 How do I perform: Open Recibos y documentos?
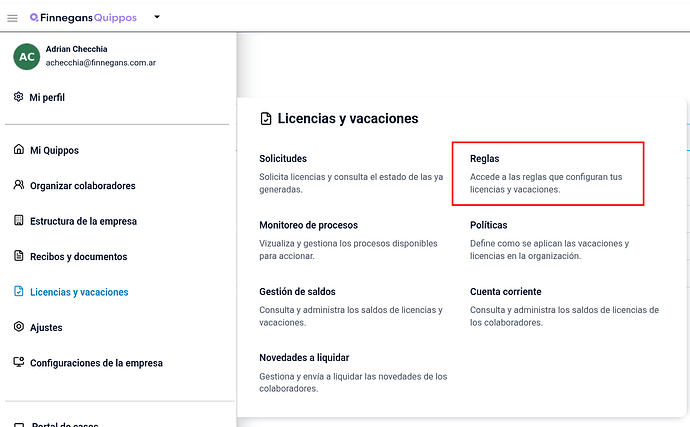coord(79,257)
